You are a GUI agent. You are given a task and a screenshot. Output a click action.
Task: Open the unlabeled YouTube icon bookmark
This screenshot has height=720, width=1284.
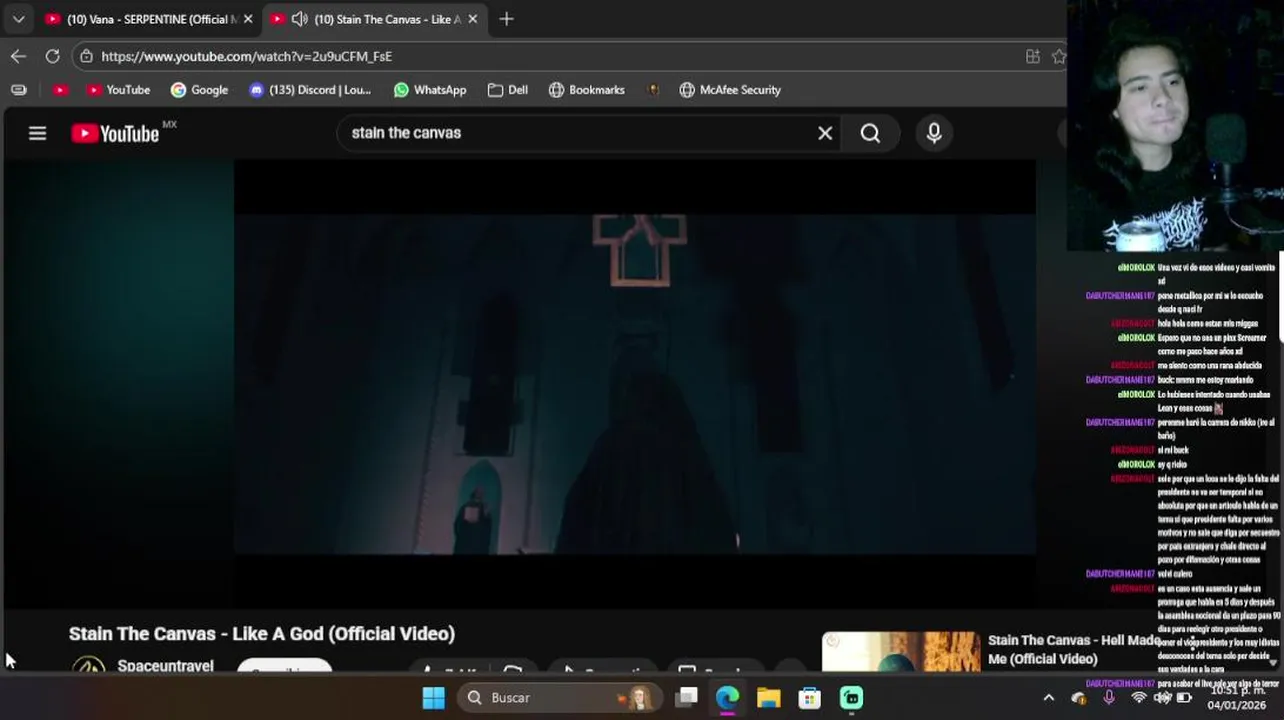click(x=60, y=90)
